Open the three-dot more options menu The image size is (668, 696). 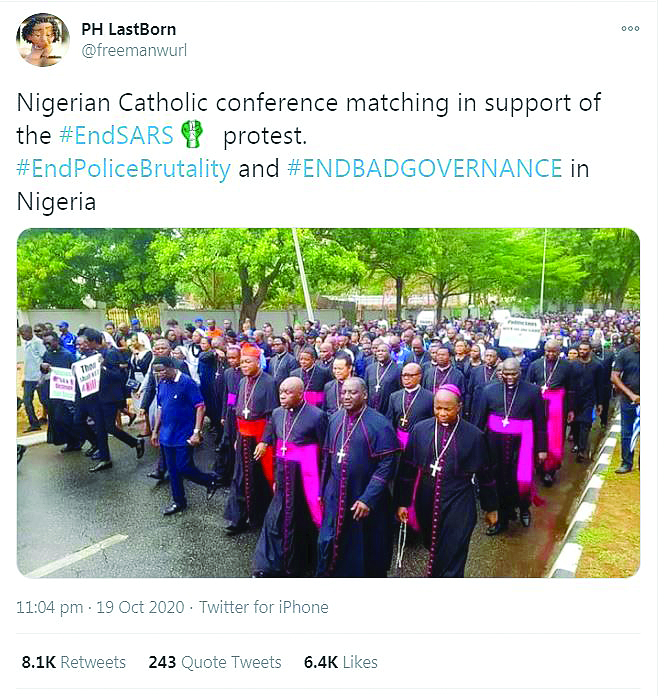[x=630, y=28]
